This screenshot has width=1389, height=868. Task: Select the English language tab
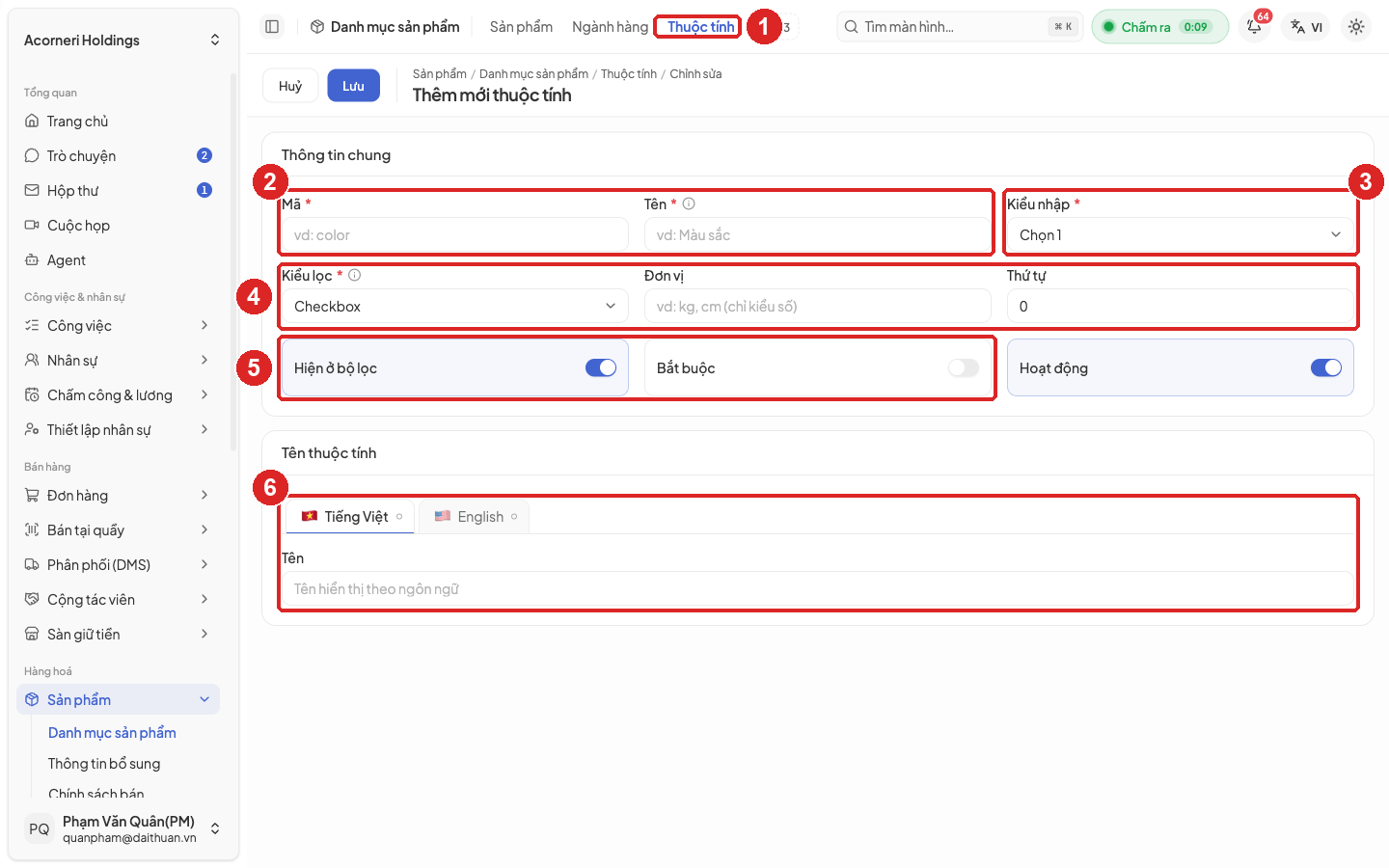[476, 517]
